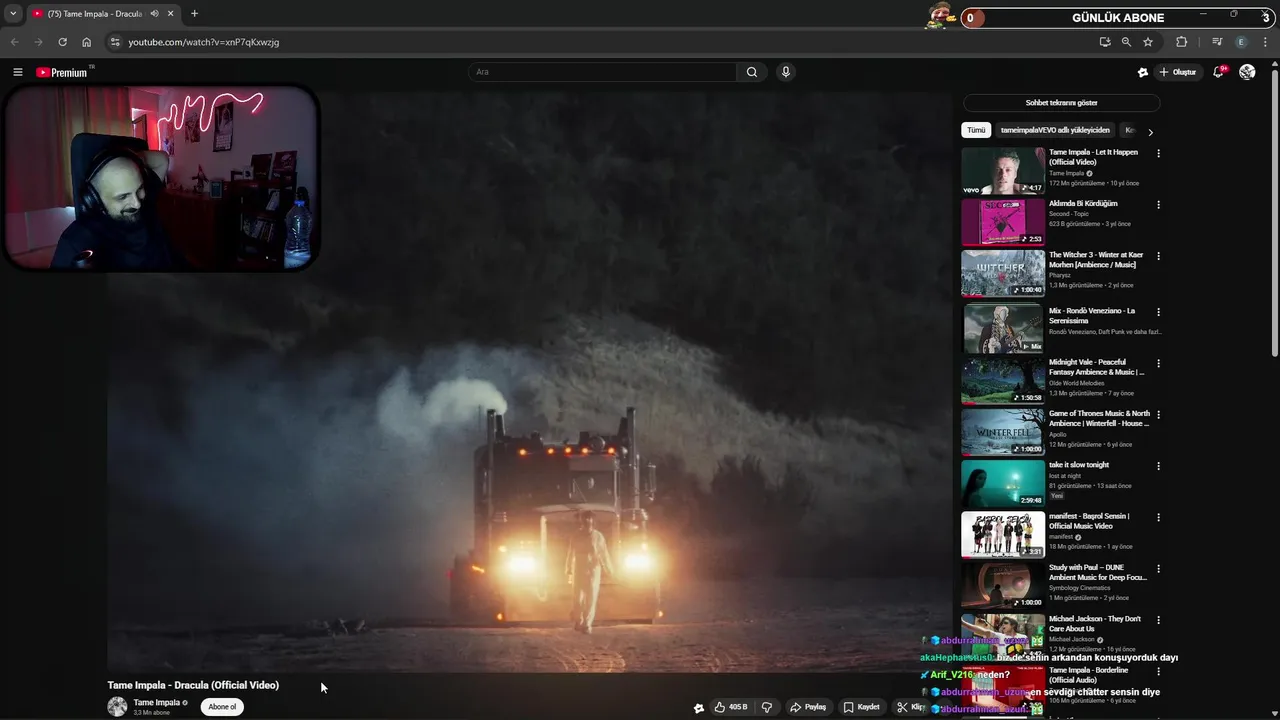
Task: Click the sparkle icon beside like button
Action: click(x=698, y=707)
